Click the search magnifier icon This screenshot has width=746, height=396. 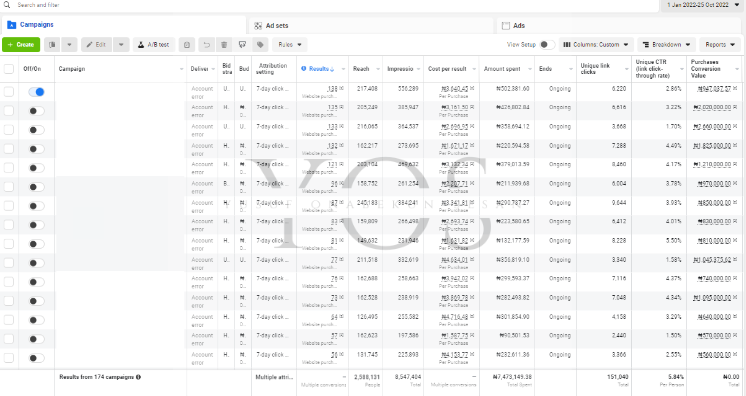click(x=7, y=5)
